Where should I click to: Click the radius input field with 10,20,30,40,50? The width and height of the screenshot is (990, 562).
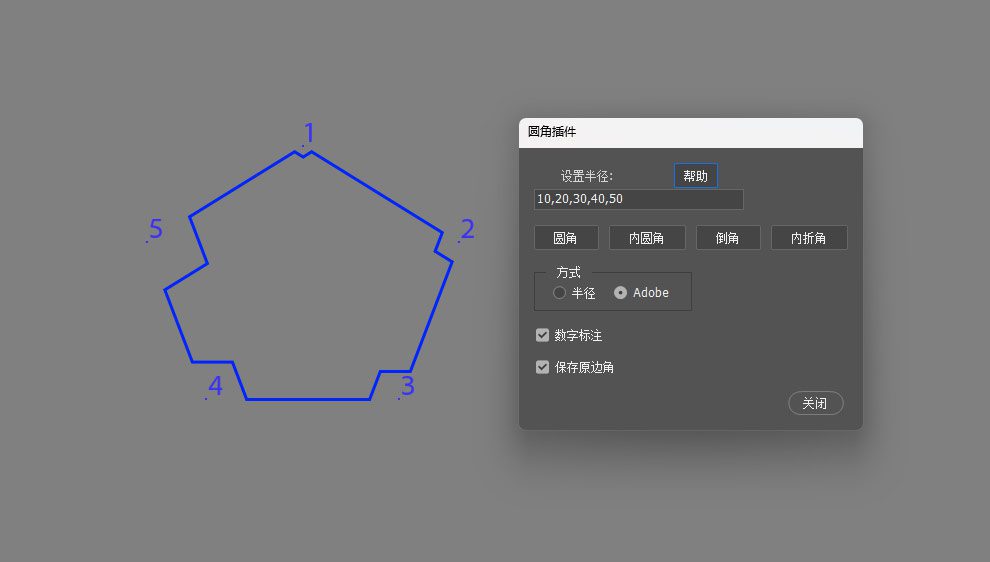[x=638, y=199]
